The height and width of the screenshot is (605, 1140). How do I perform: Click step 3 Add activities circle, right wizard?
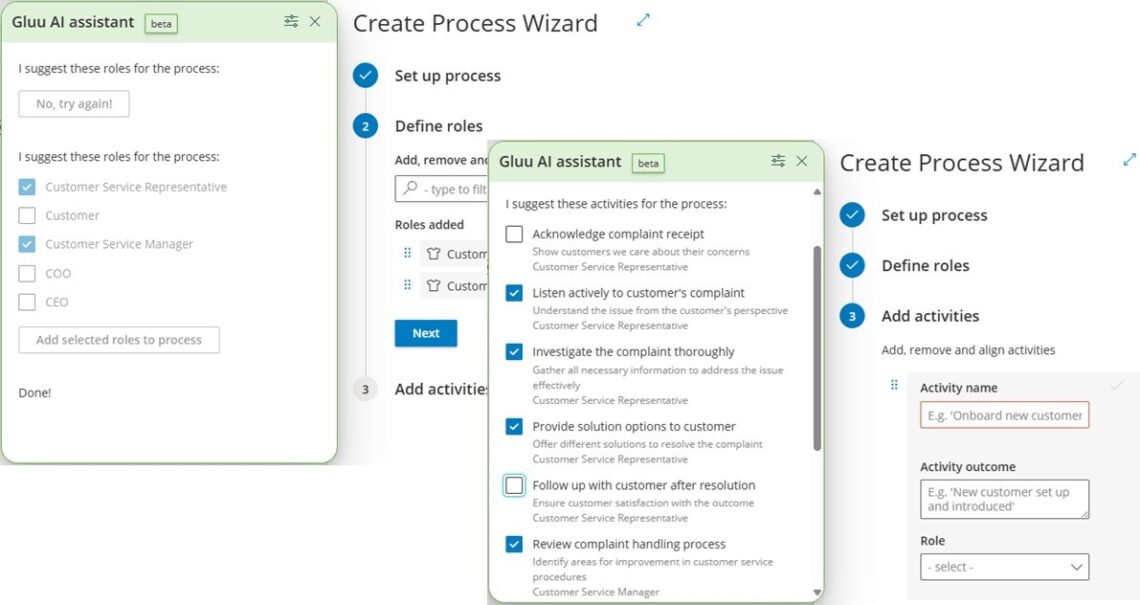pos(852,316)
